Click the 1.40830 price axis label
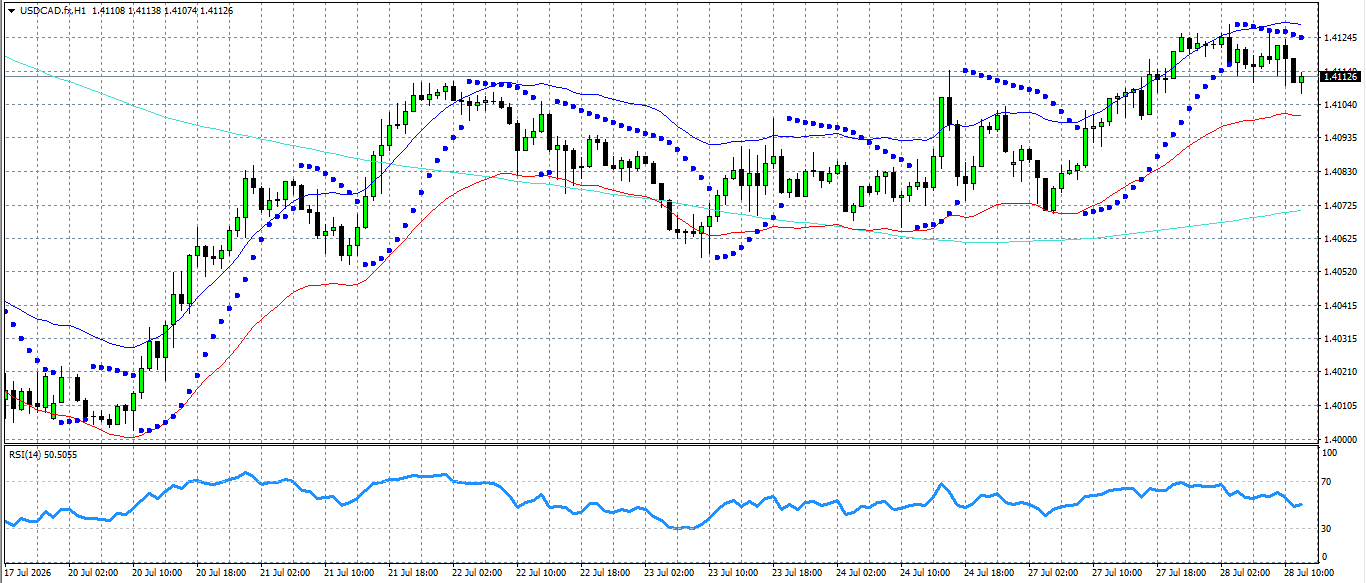 click(x=1340, y=172)
